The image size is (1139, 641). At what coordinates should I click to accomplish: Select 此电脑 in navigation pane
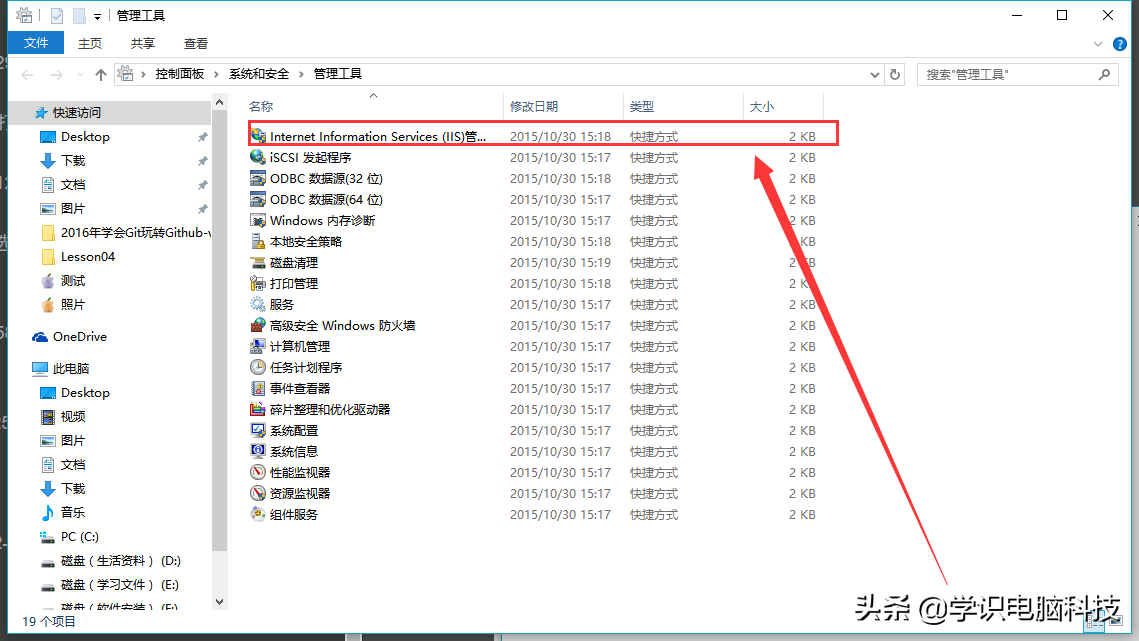coord(70,368)
